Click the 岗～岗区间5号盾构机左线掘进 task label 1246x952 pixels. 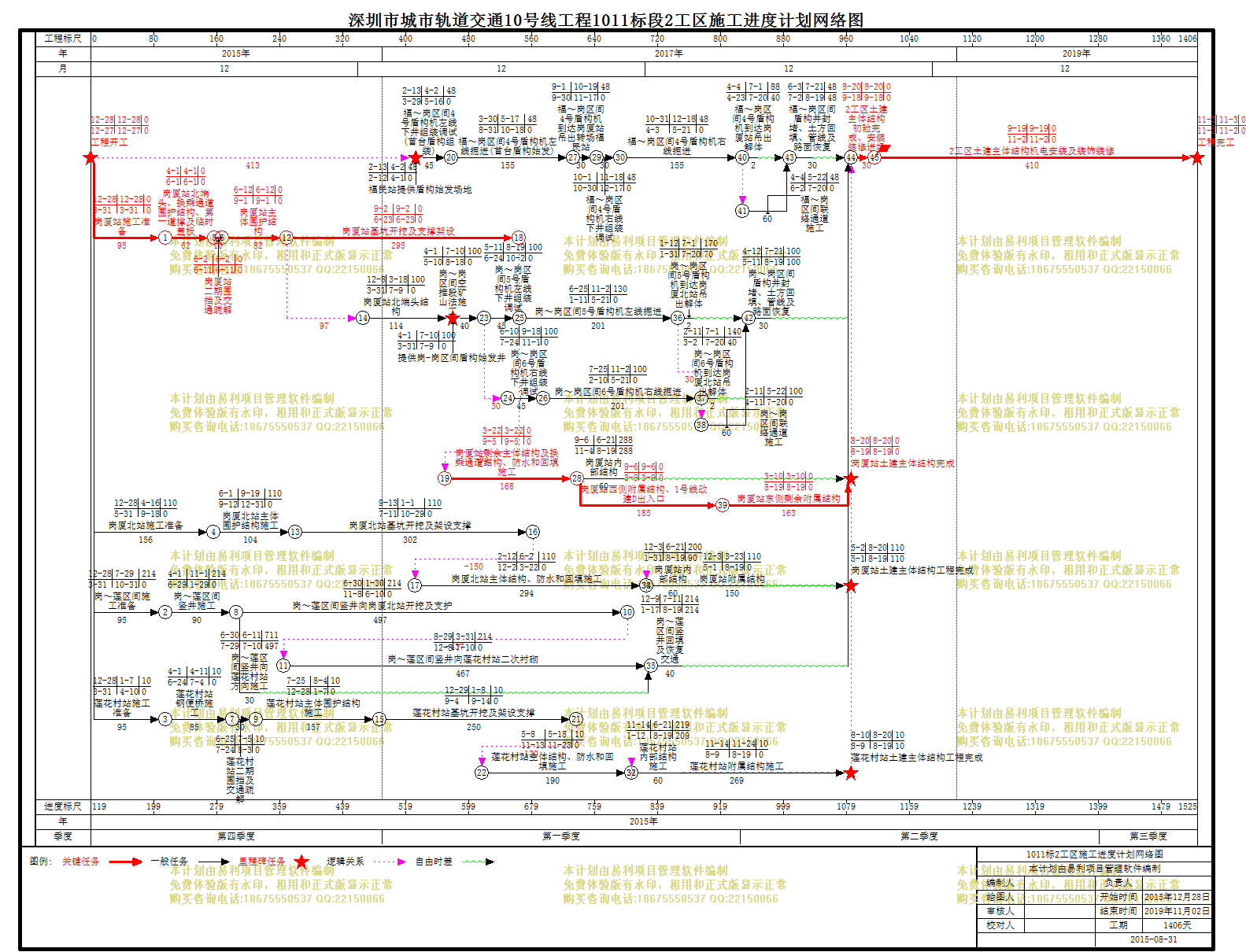[598, 312]
